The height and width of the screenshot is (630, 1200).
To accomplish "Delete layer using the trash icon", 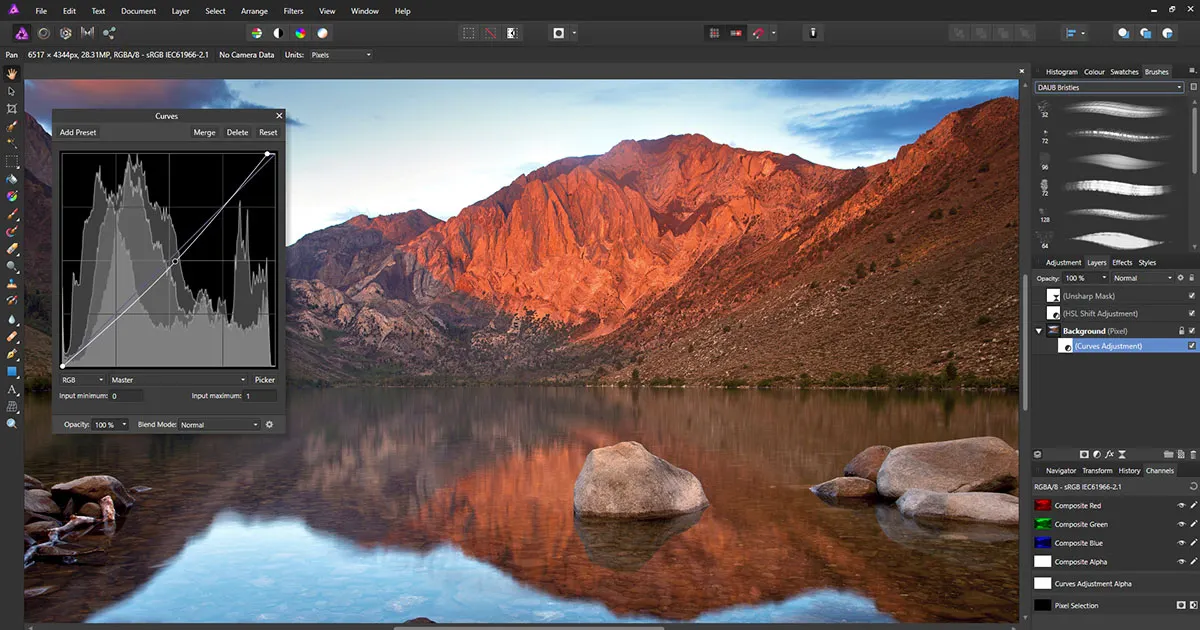I will pyautogui.click(x=1192, y=455).
